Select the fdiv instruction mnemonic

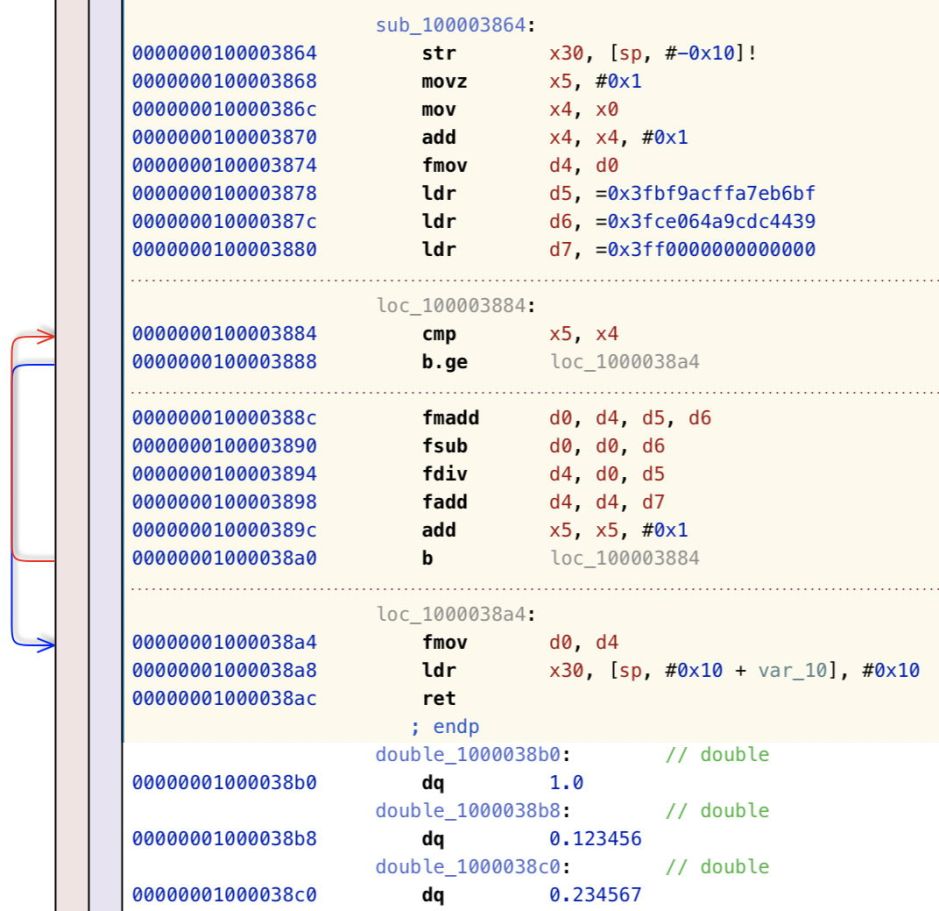[442, 473]
